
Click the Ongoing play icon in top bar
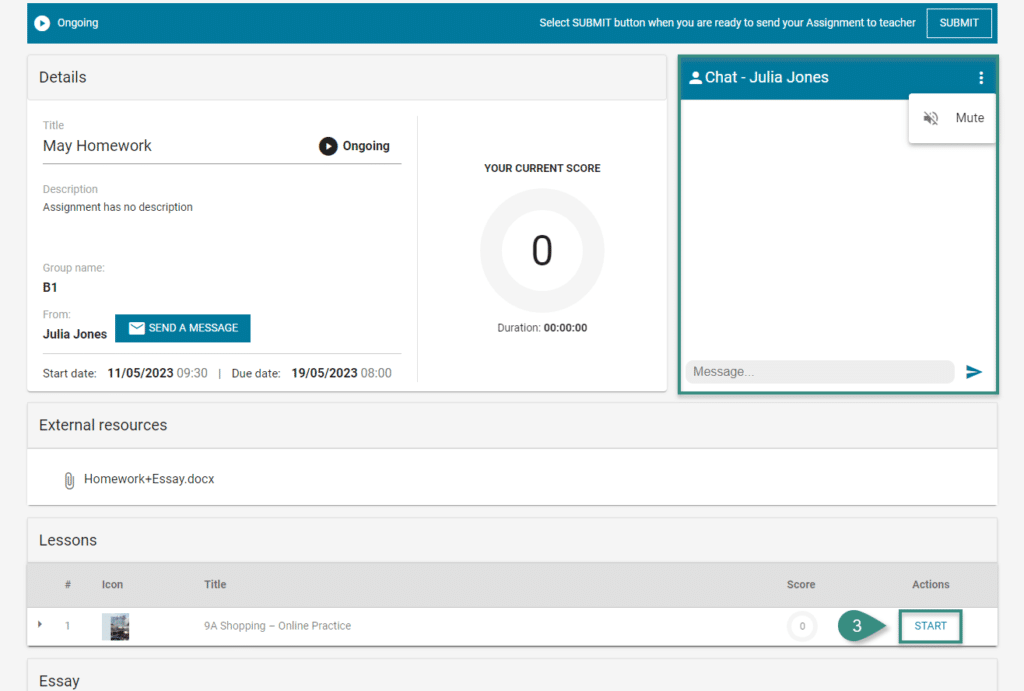[x=42, y=23]
